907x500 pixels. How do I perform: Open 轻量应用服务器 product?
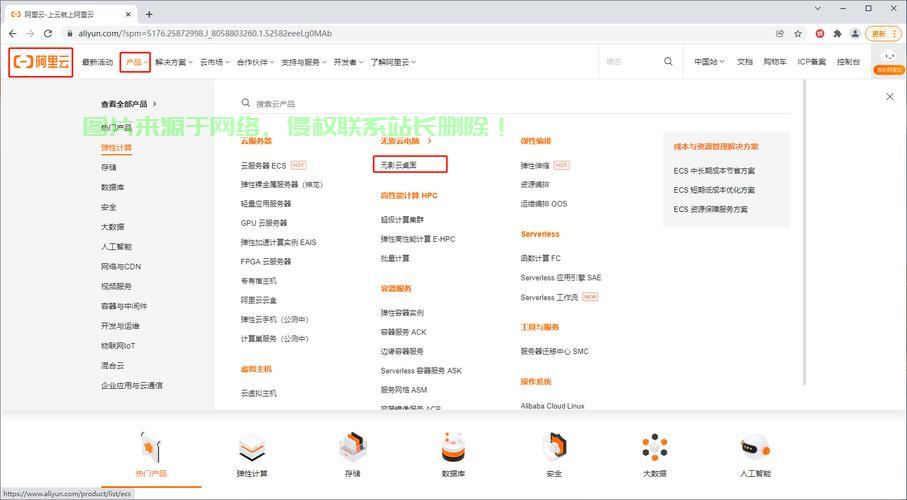[266, 204]
